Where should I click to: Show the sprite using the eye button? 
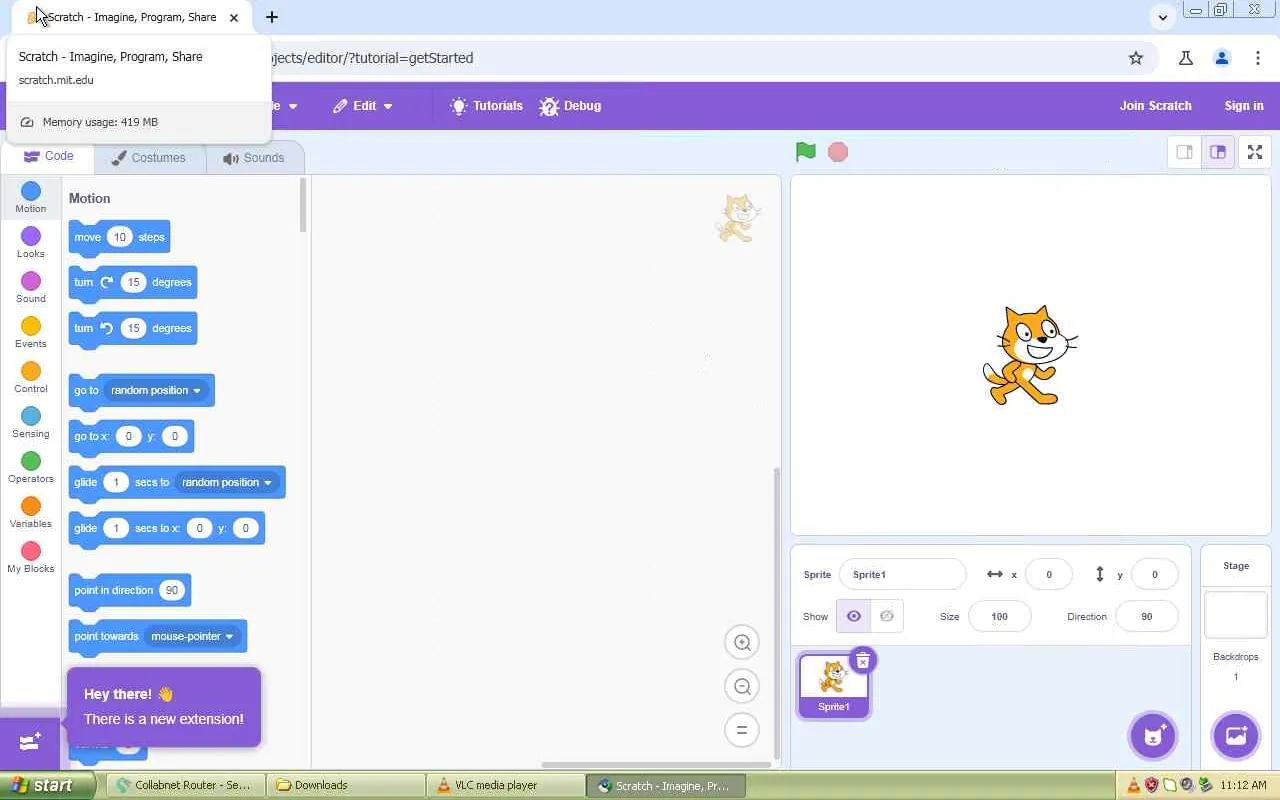pyautogui.click(x=854, y=617)
